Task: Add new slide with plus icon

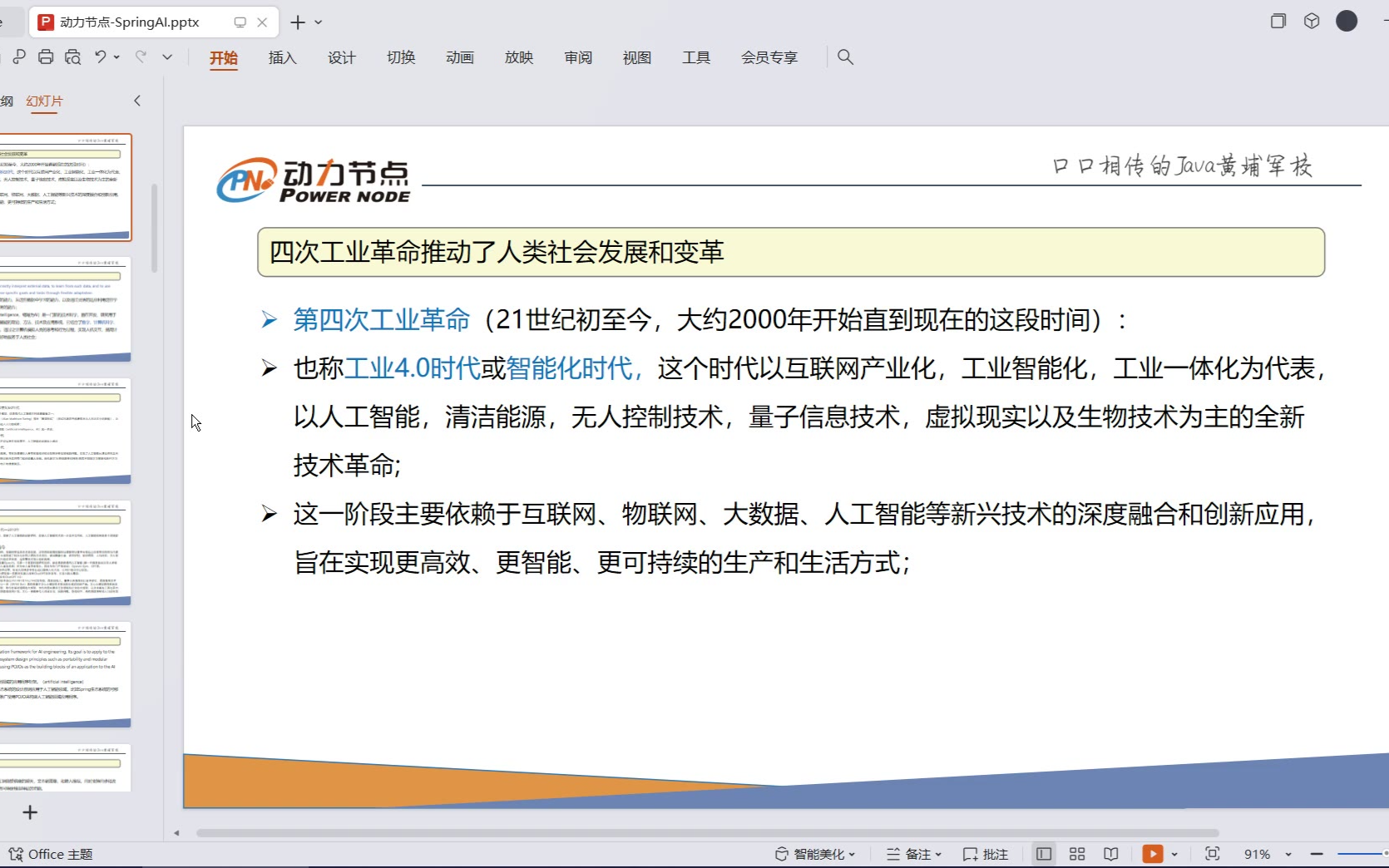Action: pyautogui.click(x=30, y=812)
